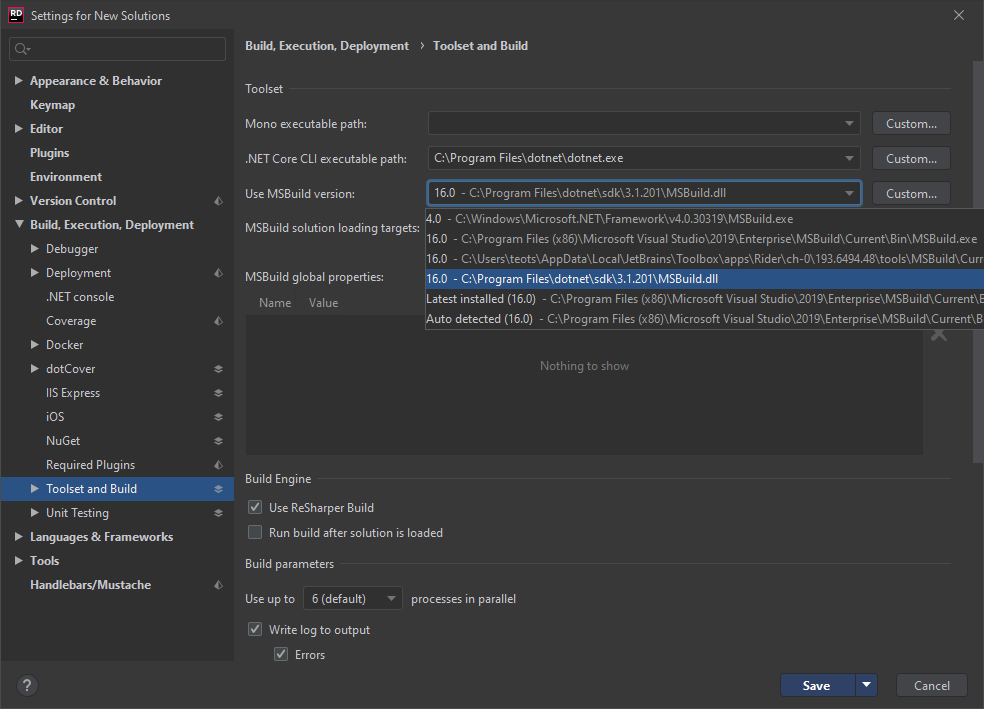The height and width of the screenshot is (709, 984).
Task: Click the marker icon beside Coverage
Action: point(218,321)
